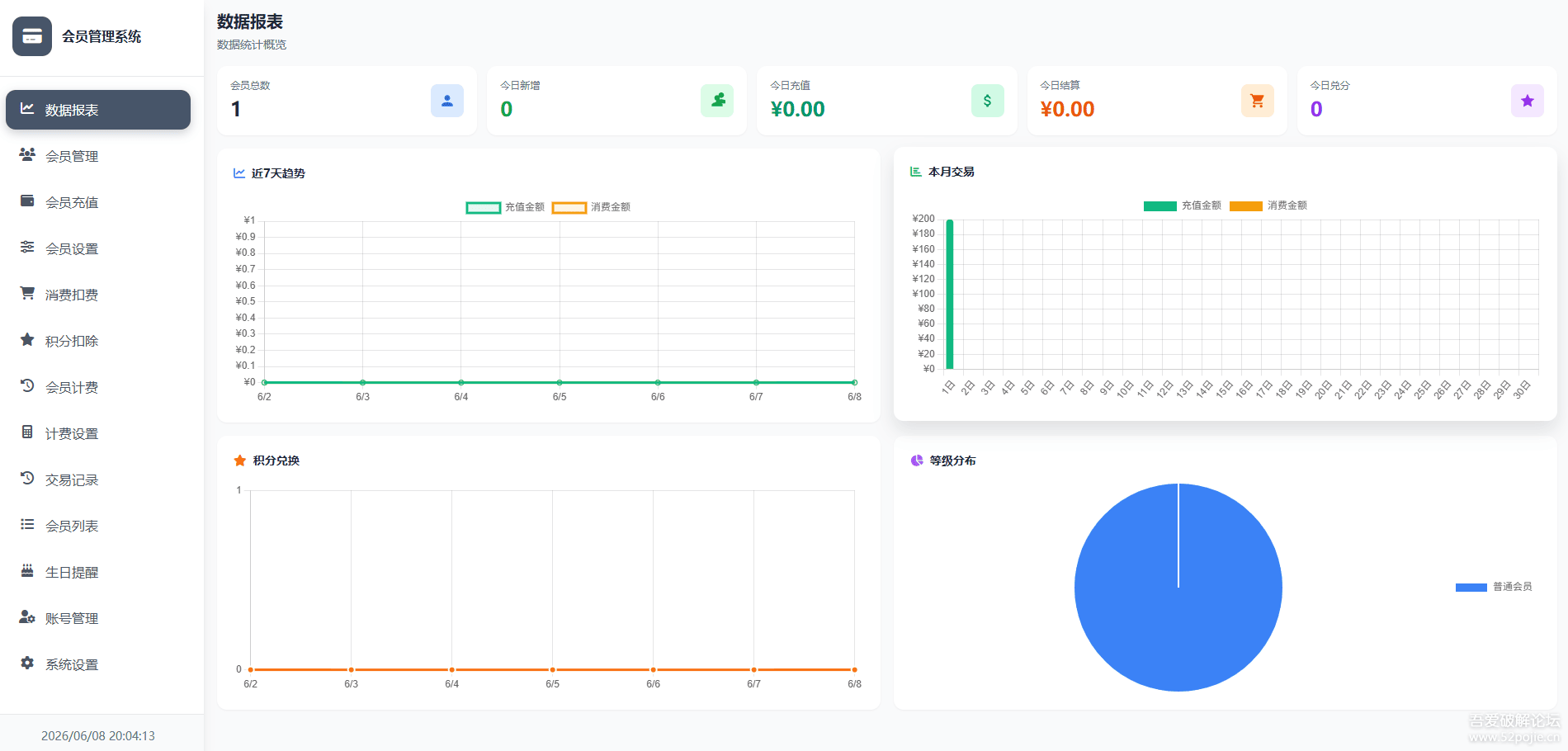Viewport: 1568px width, 751px height.
Task: Toggle 充值金额 legend in 本月交易 chart
Action: pyautogui.click(x=1182, y=205)
